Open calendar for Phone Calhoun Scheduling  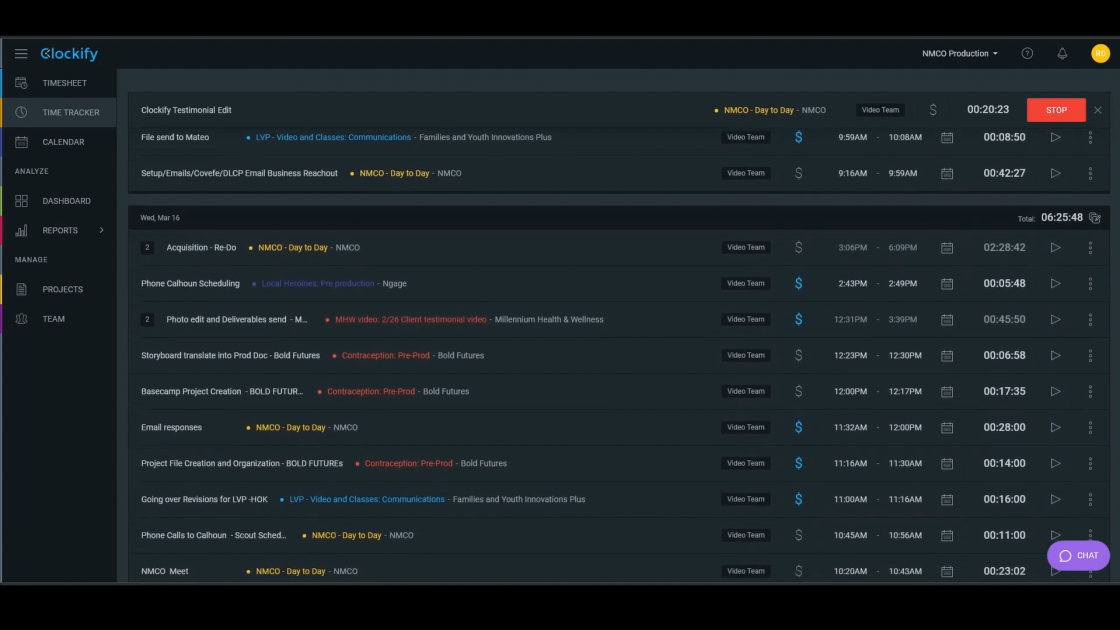coord(947,284)
